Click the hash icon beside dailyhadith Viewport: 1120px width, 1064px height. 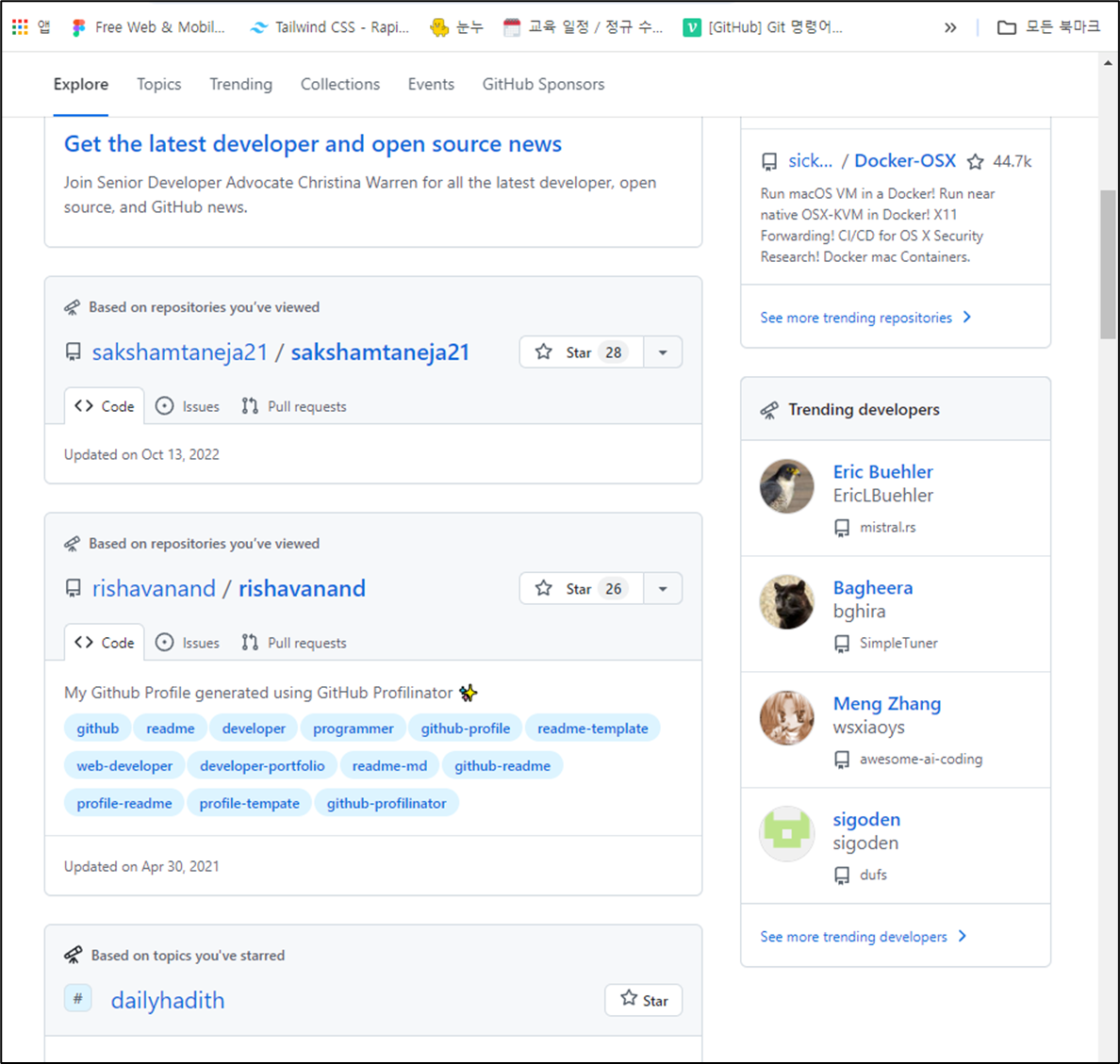click(x=78, y=998)
